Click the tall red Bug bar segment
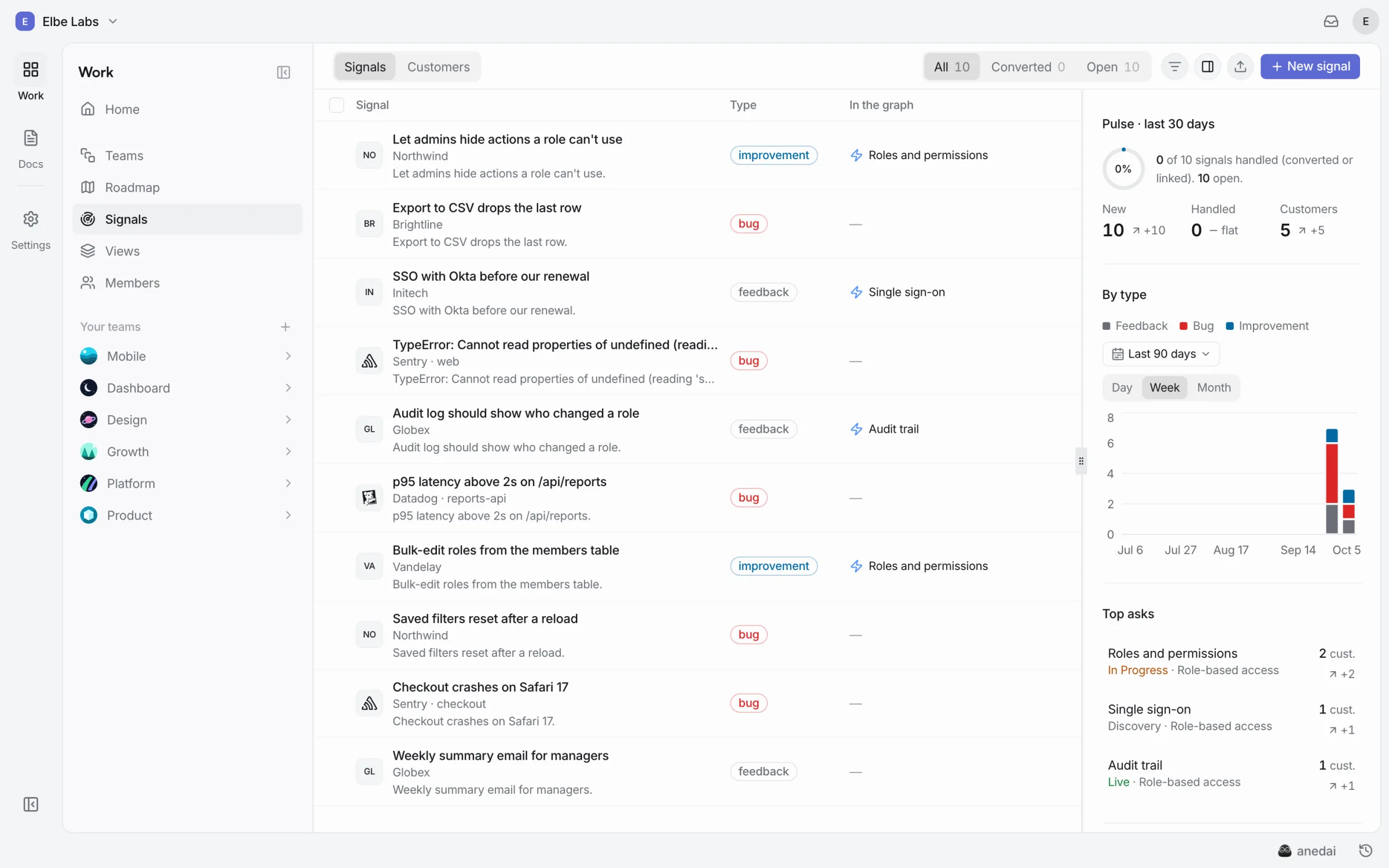The width and height of the screenshot is (1389, 868). point(1332,473)
